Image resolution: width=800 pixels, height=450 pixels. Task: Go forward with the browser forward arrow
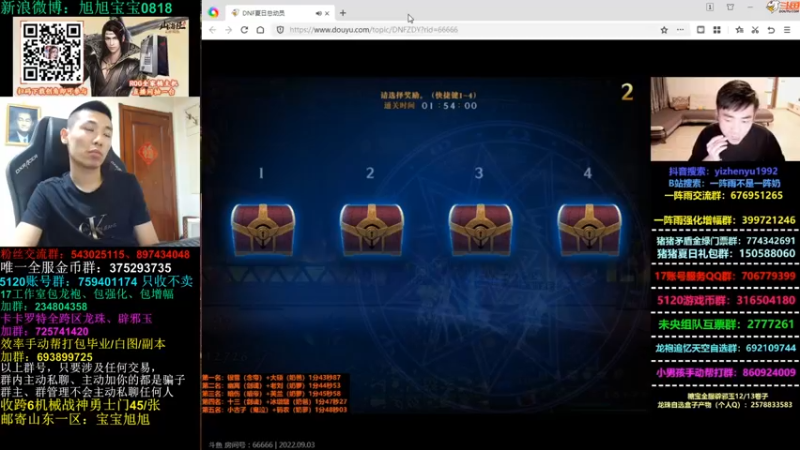tap(229, 30)
